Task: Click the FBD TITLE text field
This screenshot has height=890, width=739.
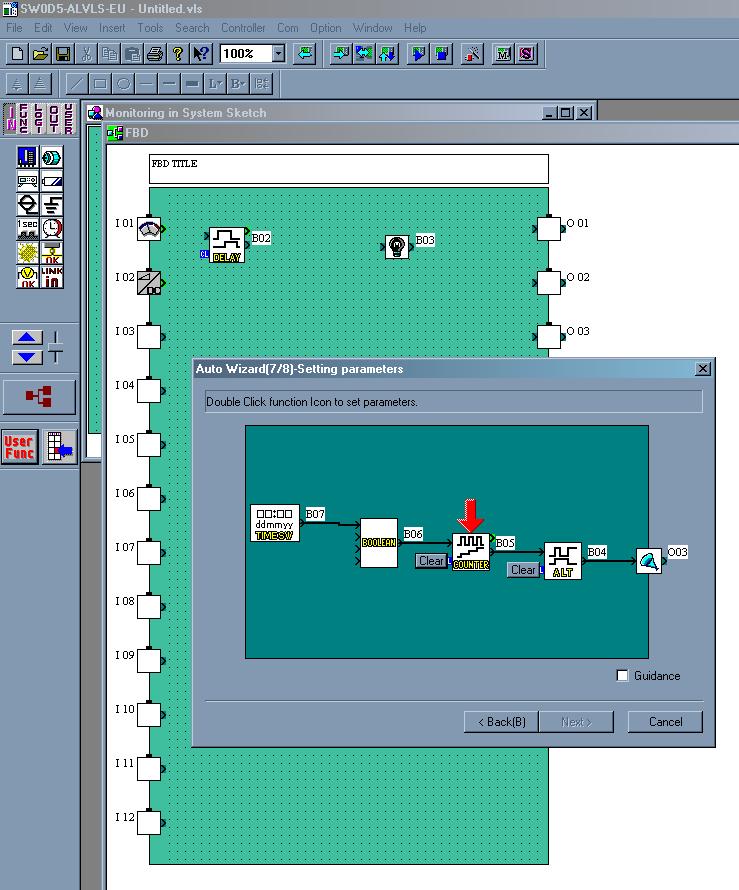Action: 349,168
